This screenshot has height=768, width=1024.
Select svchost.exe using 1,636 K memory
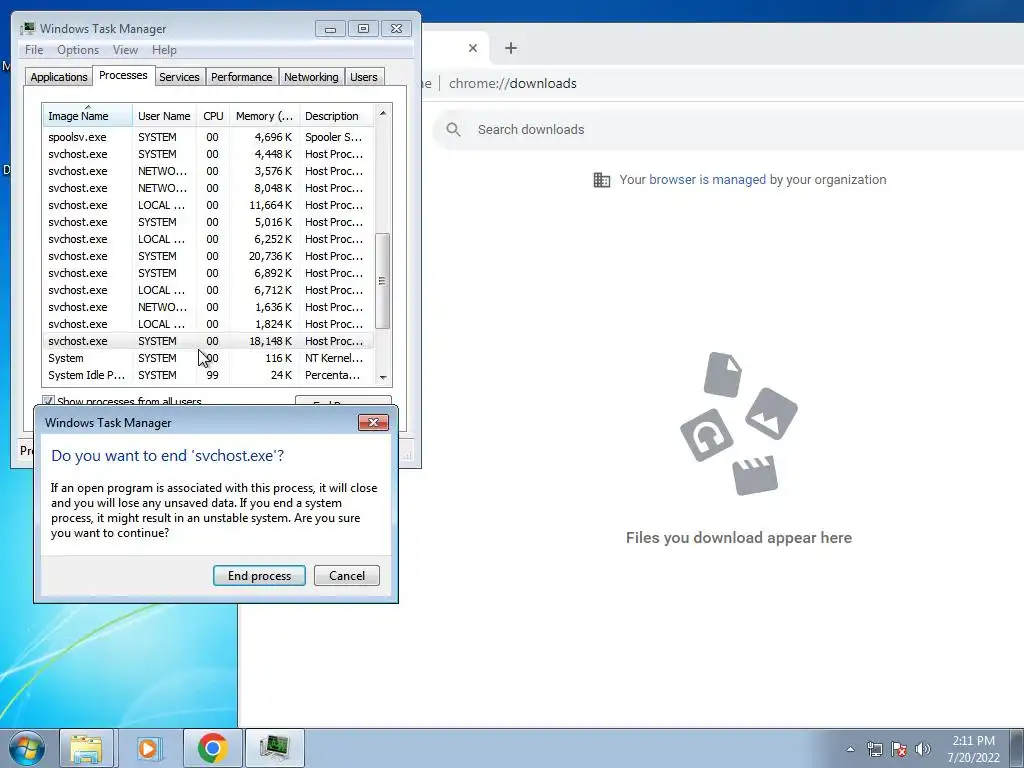click(208, 307)
